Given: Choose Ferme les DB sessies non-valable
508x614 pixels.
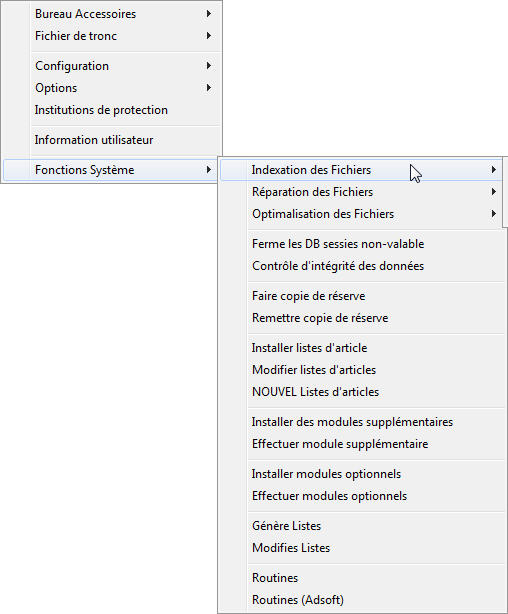Looking at the screenshot, I should point(362,244).
